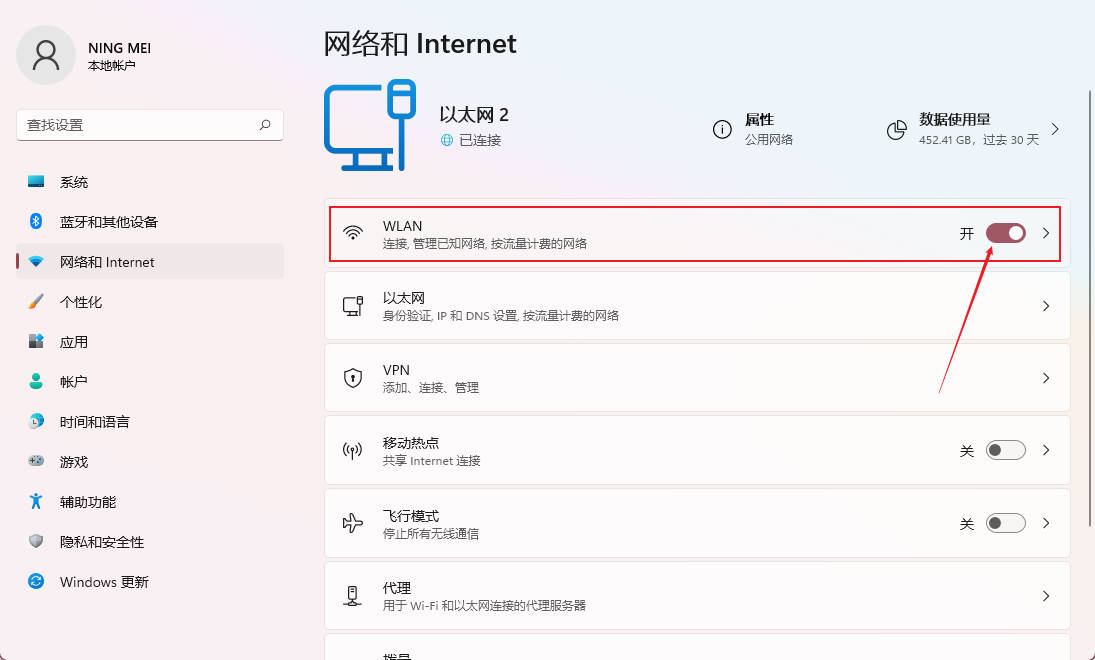Click the clock globe icon for 时间和语言

point(36,421)
